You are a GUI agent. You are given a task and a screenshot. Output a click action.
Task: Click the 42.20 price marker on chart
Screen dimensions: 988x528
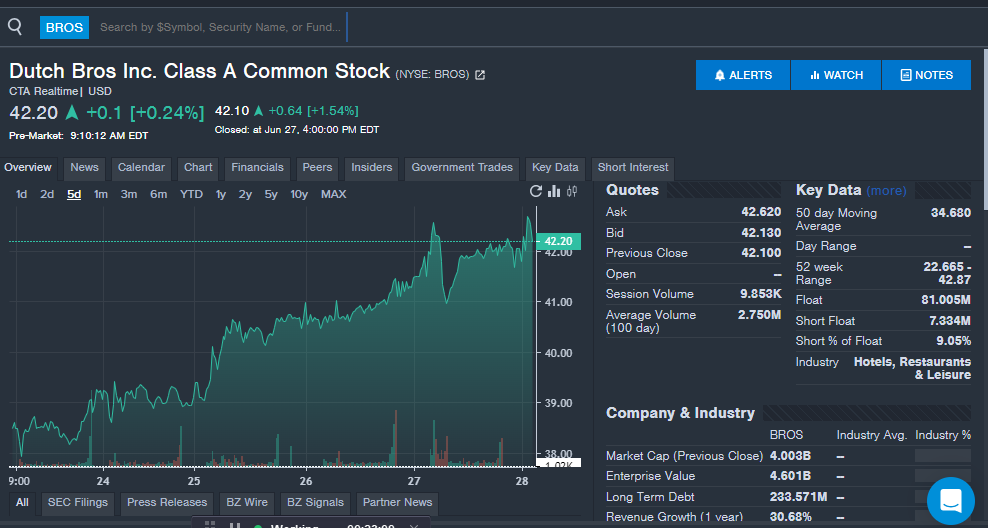tap(558, 241)
